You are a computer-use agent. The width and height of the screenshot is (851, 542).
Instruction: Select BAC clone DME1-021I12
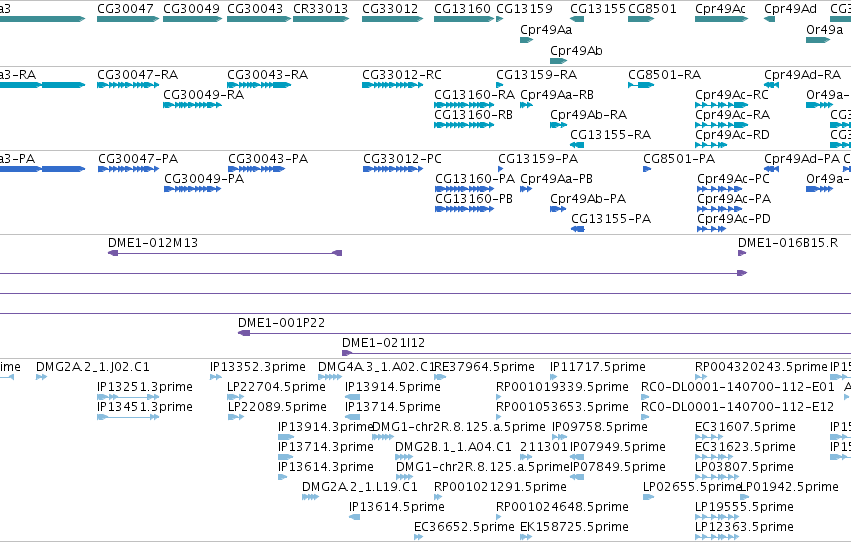(x=596, y=353)
